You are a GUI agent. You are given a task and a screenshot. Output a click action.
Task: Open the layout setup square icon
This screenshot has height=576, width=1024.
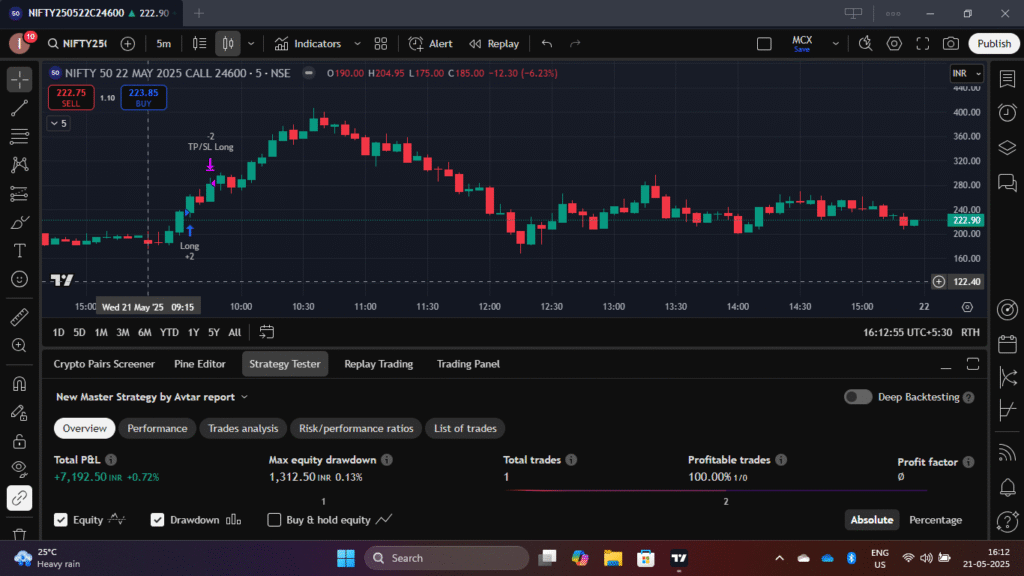764,44
